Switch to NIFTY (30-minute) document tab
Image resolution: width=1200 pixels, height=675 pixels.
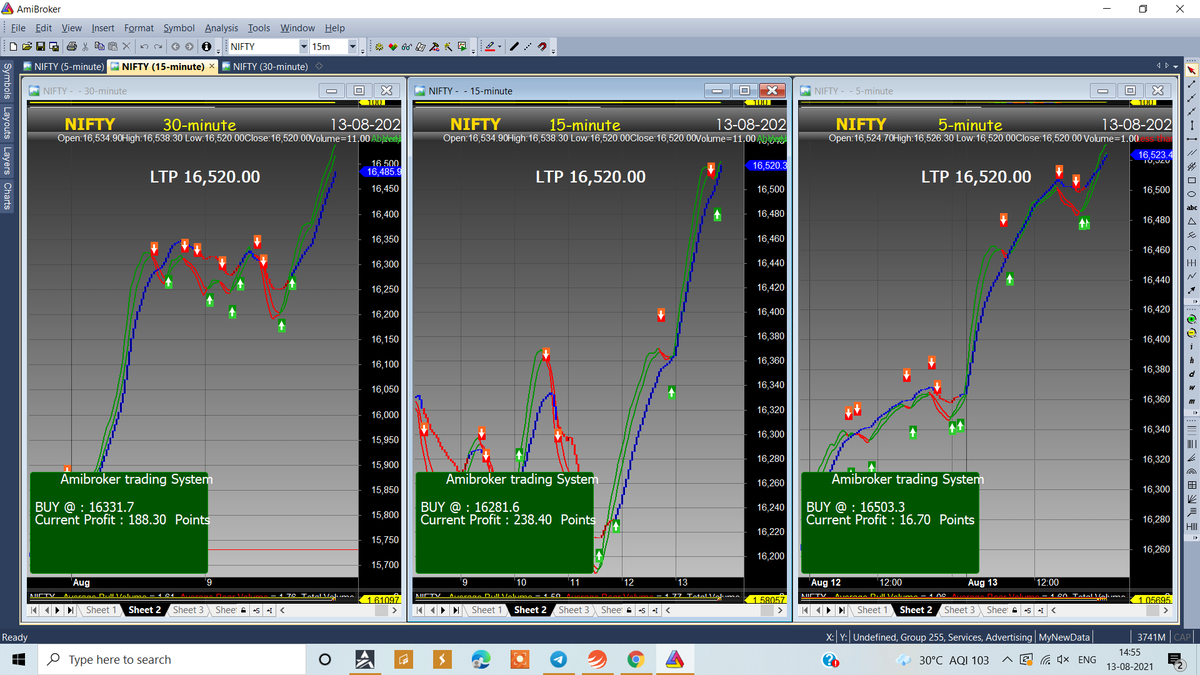(263, 66)
